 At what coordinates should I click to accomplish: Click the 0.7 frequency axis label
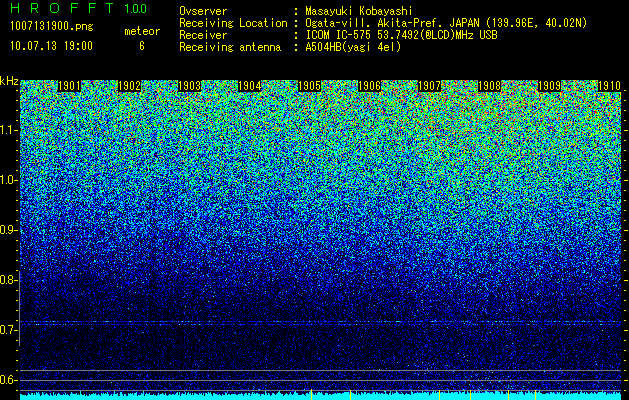coord(8,330)
